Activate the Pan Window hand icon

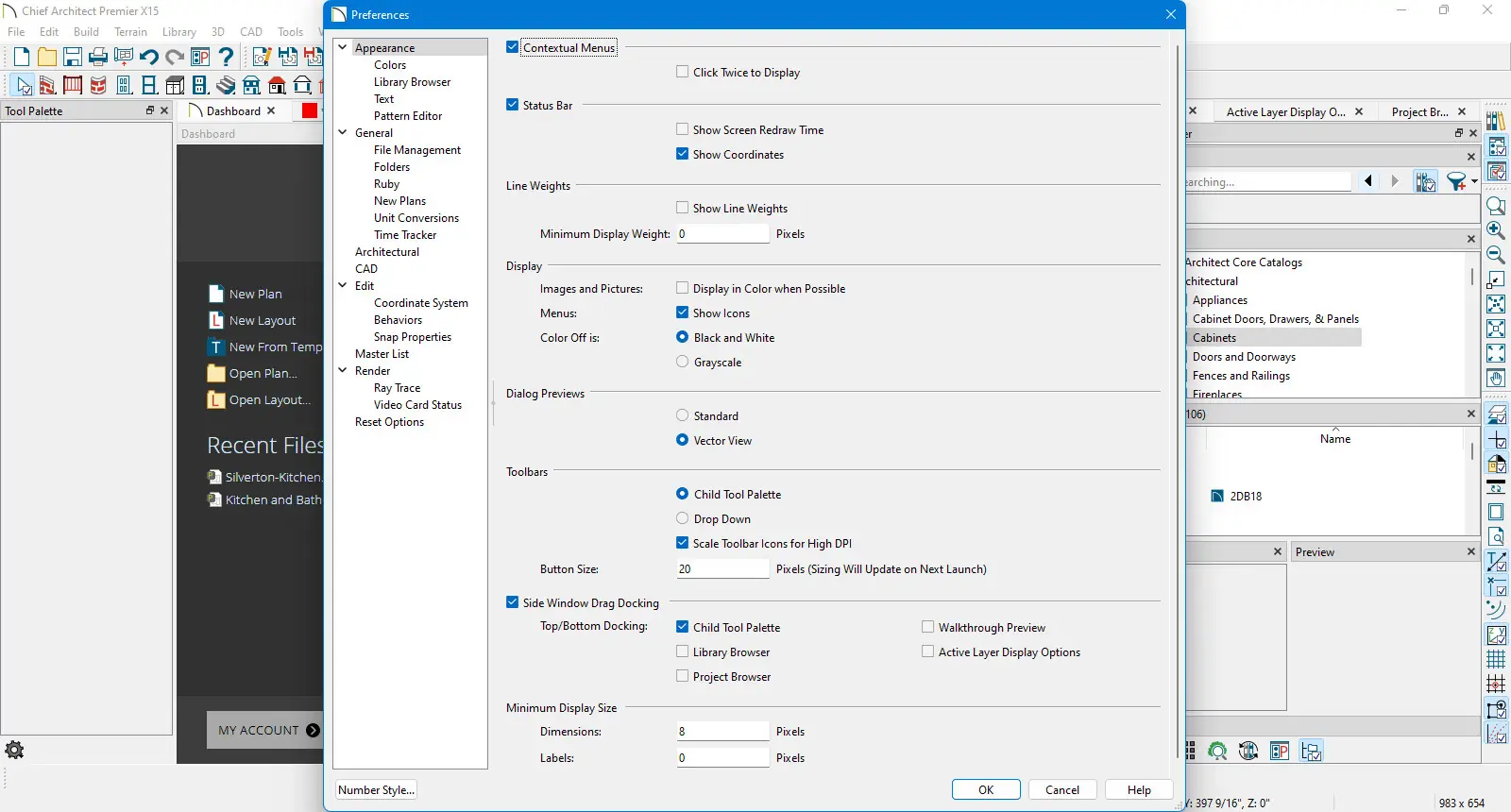[1496, 378]
